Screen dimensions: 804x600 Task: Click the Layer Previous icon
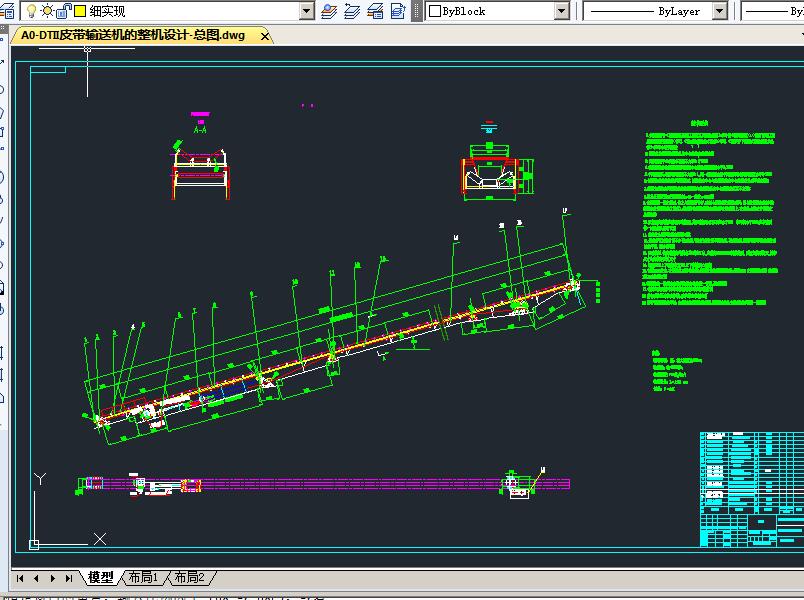point(352,11)
